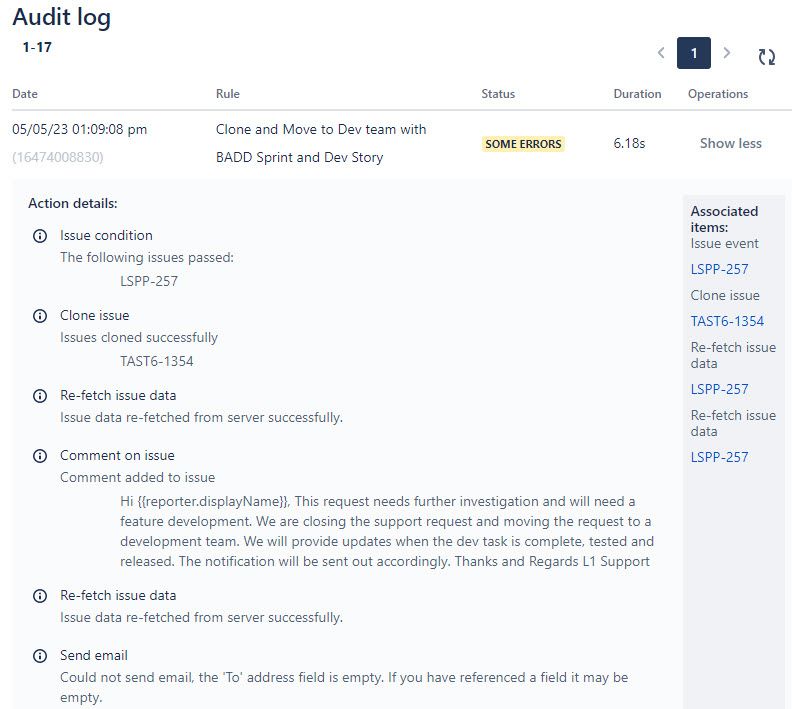This screenshot has width=792, height=709.
Task: Open LSPP-257 under first Re-fetch issue data
Action: click(719, 389)
